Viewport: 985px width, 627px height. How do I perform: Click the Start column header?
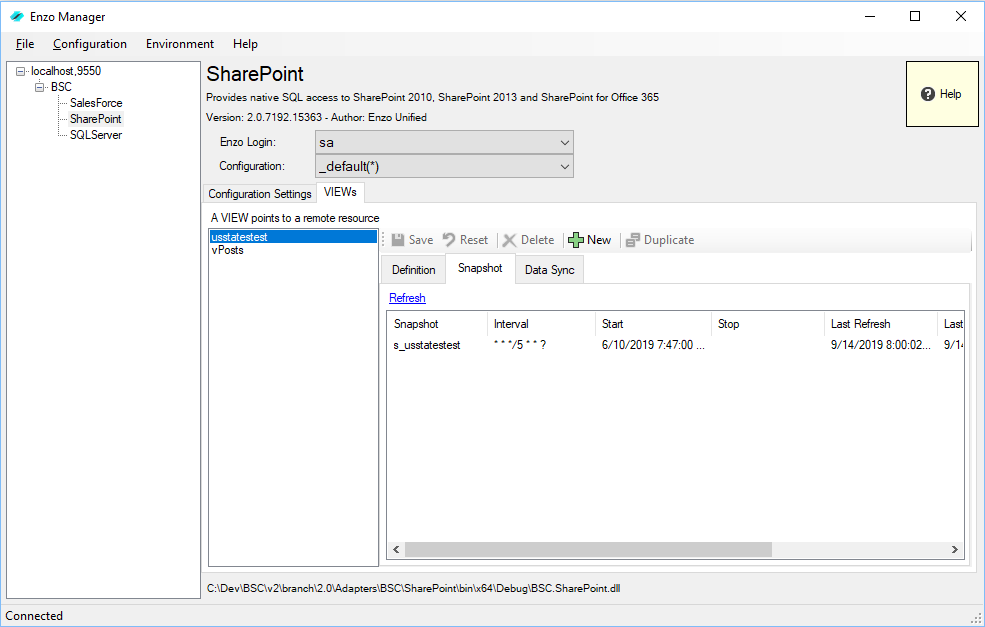coord(653,324)
